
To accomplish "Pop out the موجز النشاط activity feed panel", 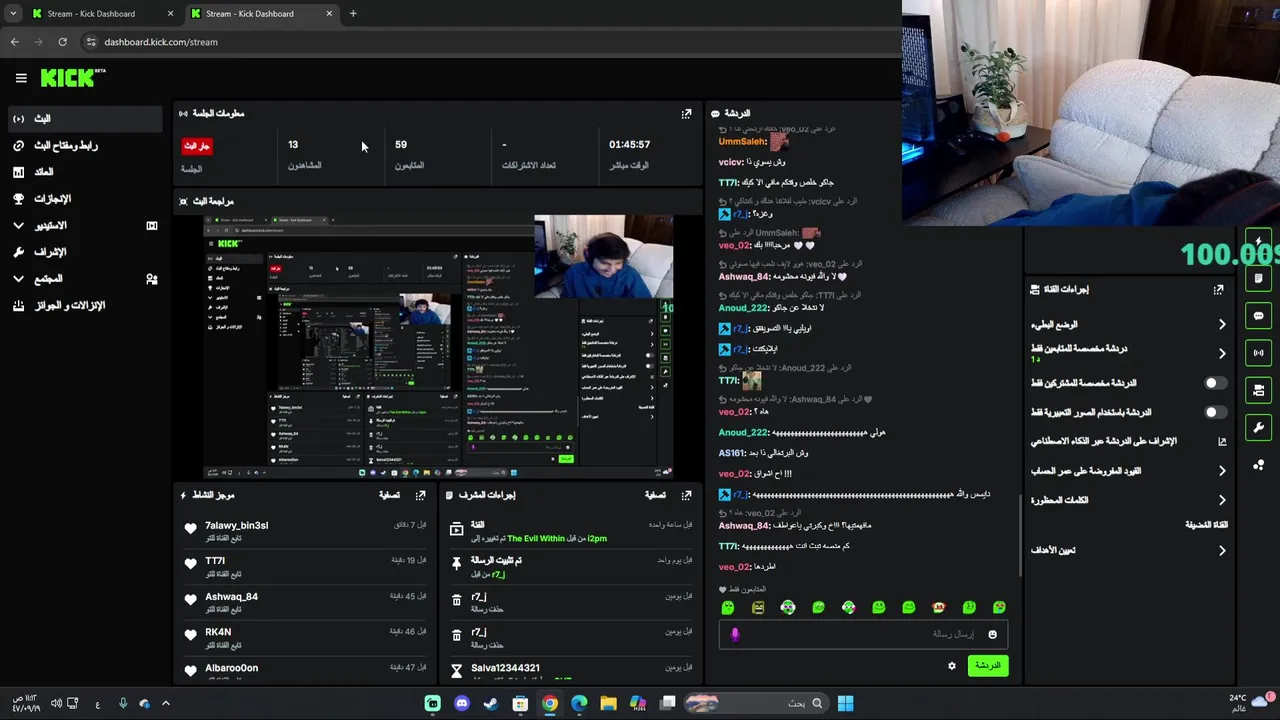I will pyautogui.click(x=420, y=495).
